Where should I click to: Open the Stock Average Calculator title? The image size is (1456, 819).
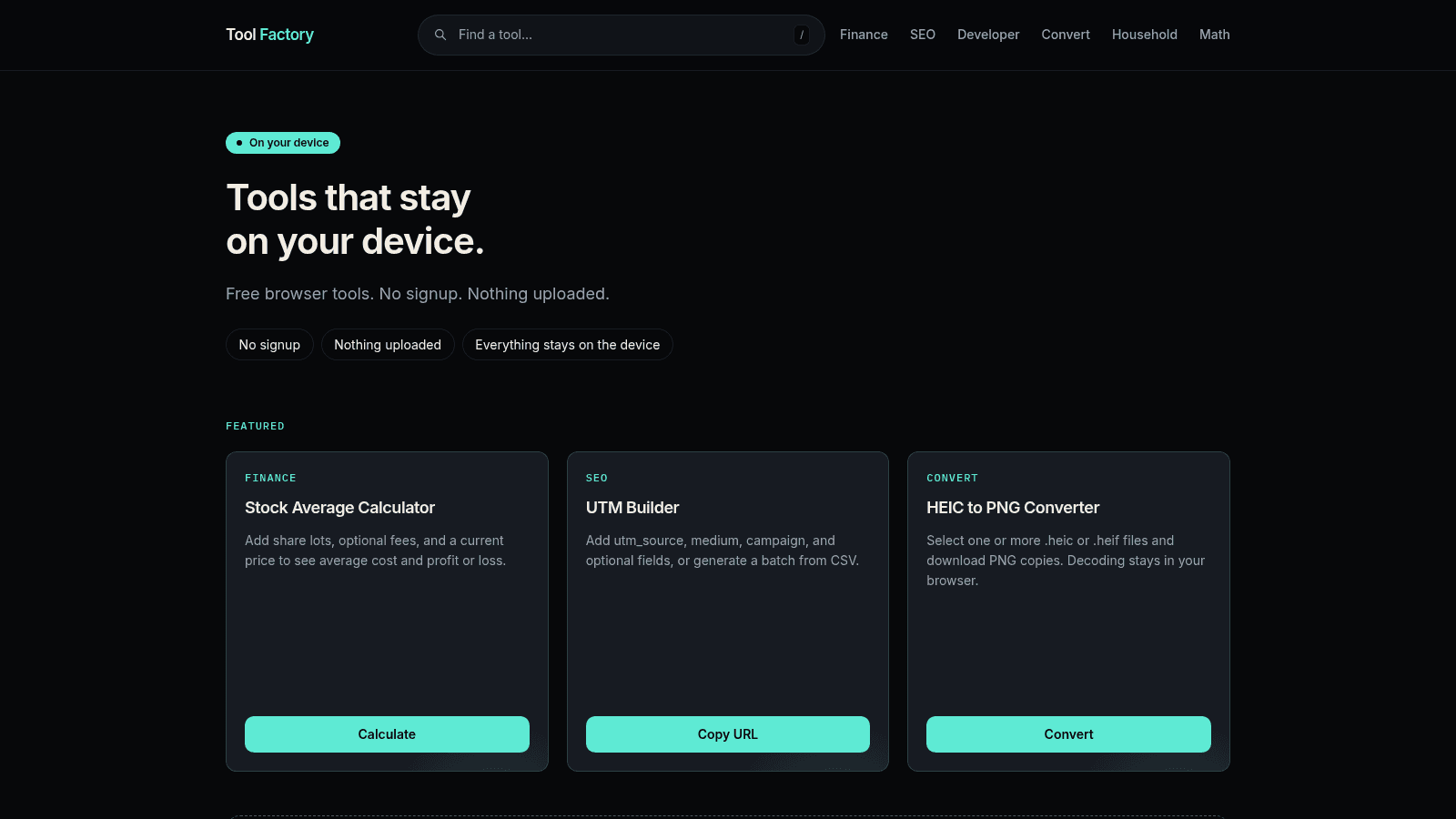pyautogui.click(x=339, y=508)
